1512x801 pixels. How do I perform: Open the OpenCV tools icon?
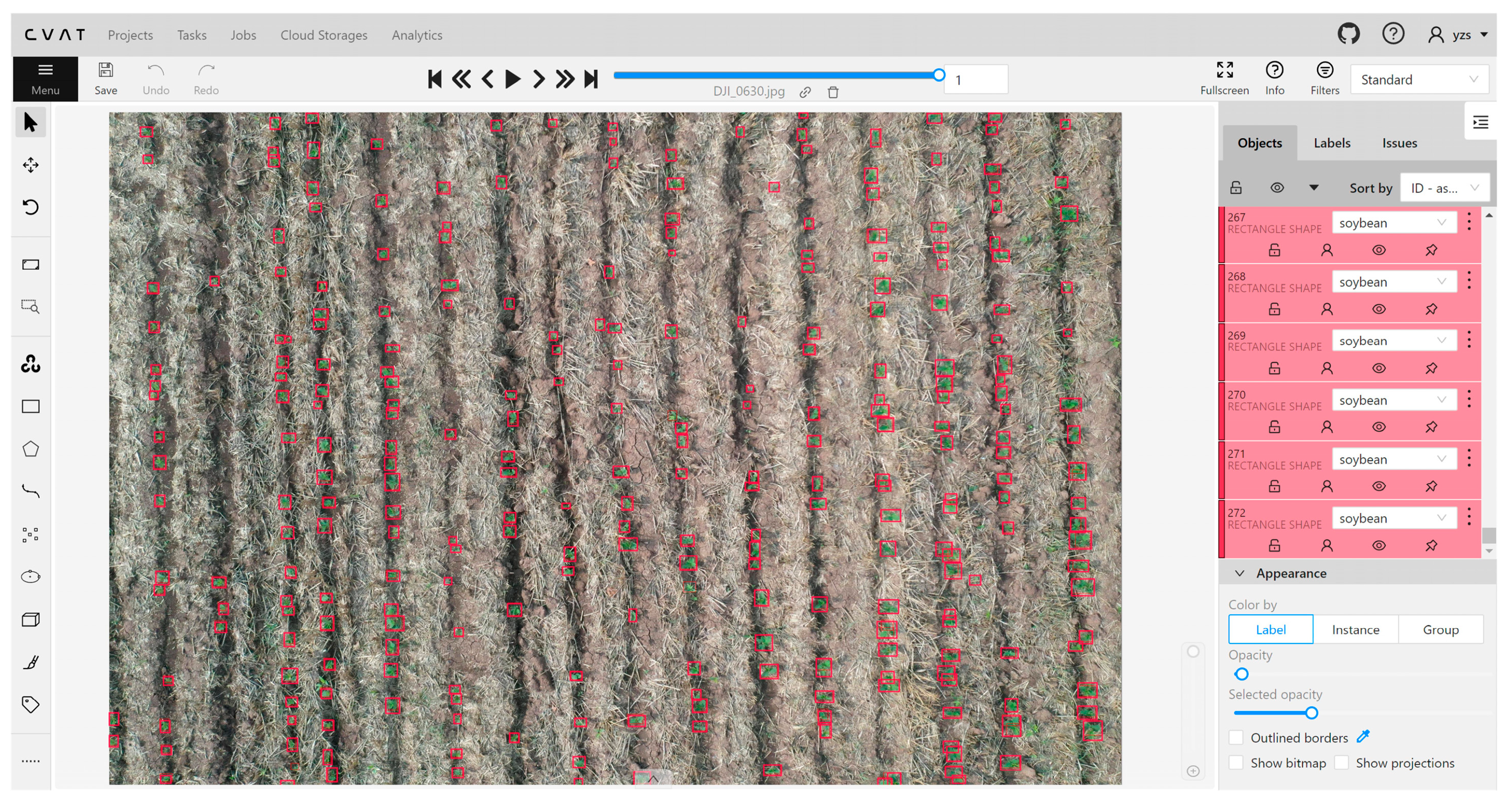click(x=31, y=364)
